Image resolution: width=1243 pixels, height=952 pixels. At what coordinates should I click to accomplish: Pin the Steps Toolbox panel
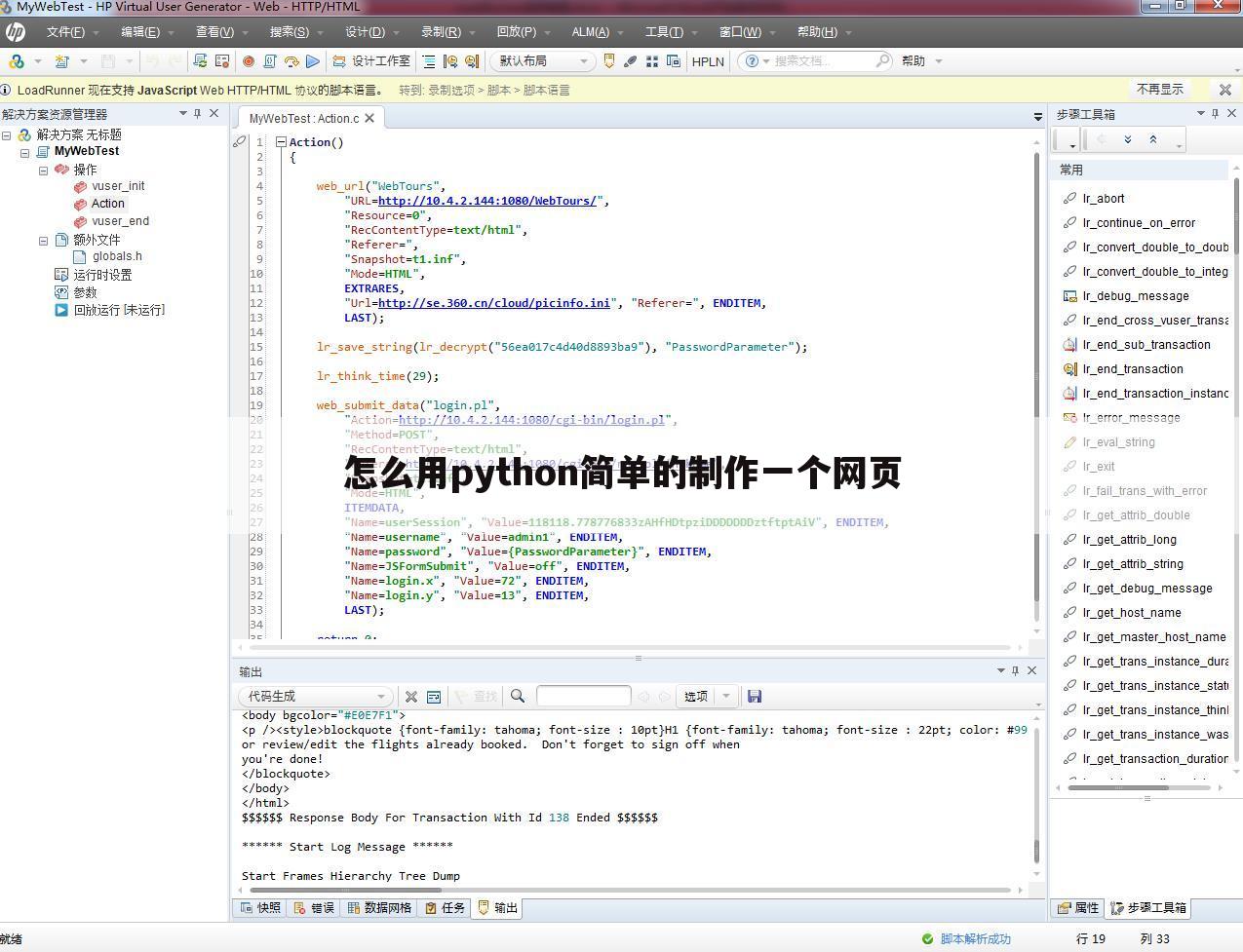[1216, 114]
